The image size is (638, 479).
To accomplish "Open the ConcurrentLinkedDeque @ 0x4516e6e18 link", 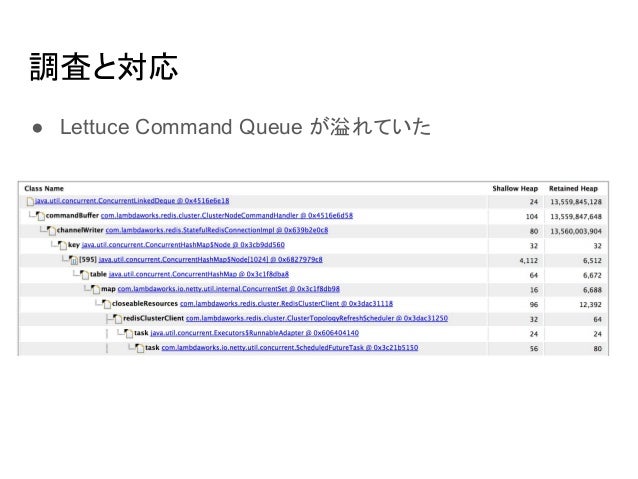I will coord(132,201).
